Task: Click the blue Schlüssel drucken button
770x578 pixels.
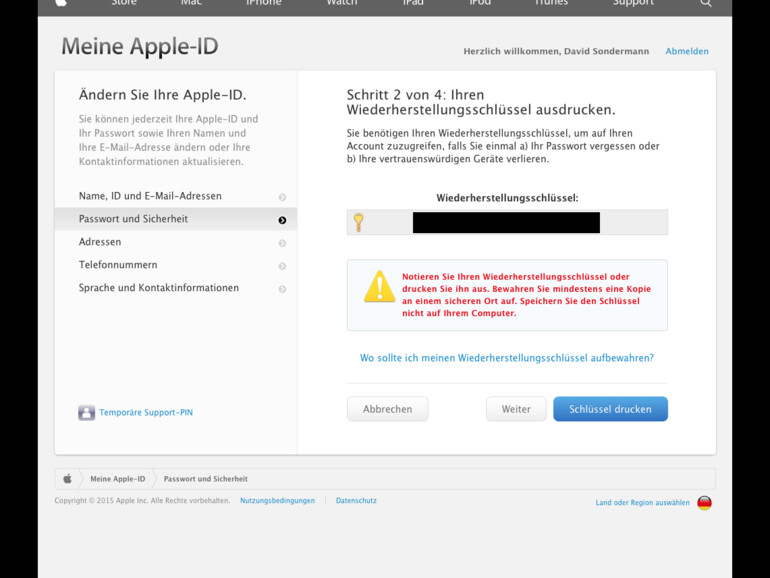Action: tap(610, 409)
